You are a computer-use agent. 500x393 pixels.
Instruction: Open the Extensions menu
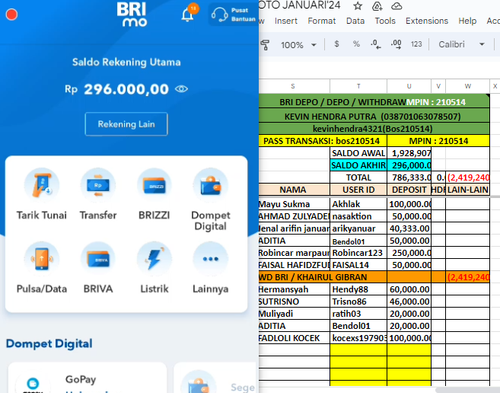point(427,21)
